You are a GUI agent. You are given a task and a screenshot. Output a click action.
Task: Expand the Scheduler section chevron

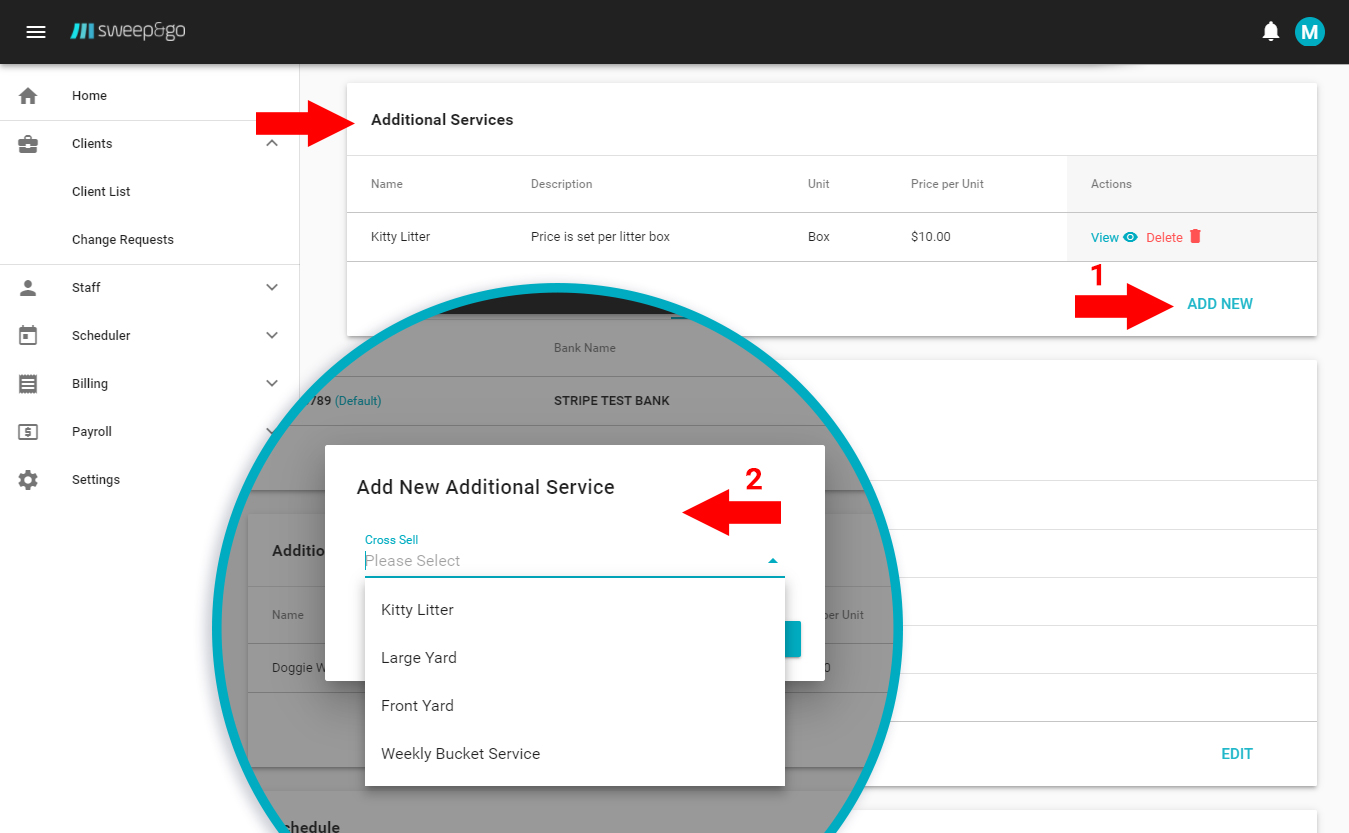click(272, 336)
